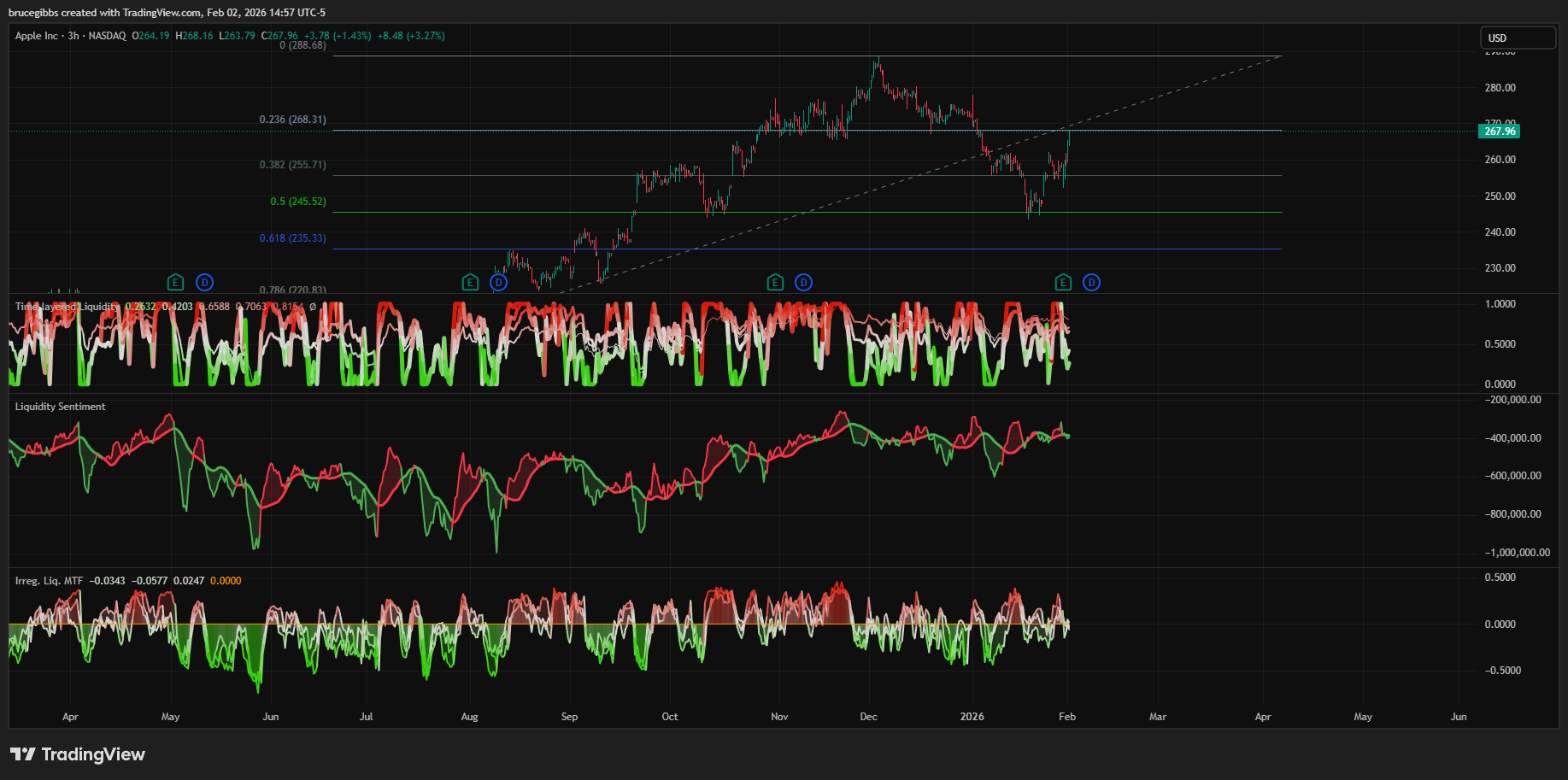1568x780 pixels.
Task: Select the earnings E marker near November
Action: 775,283
